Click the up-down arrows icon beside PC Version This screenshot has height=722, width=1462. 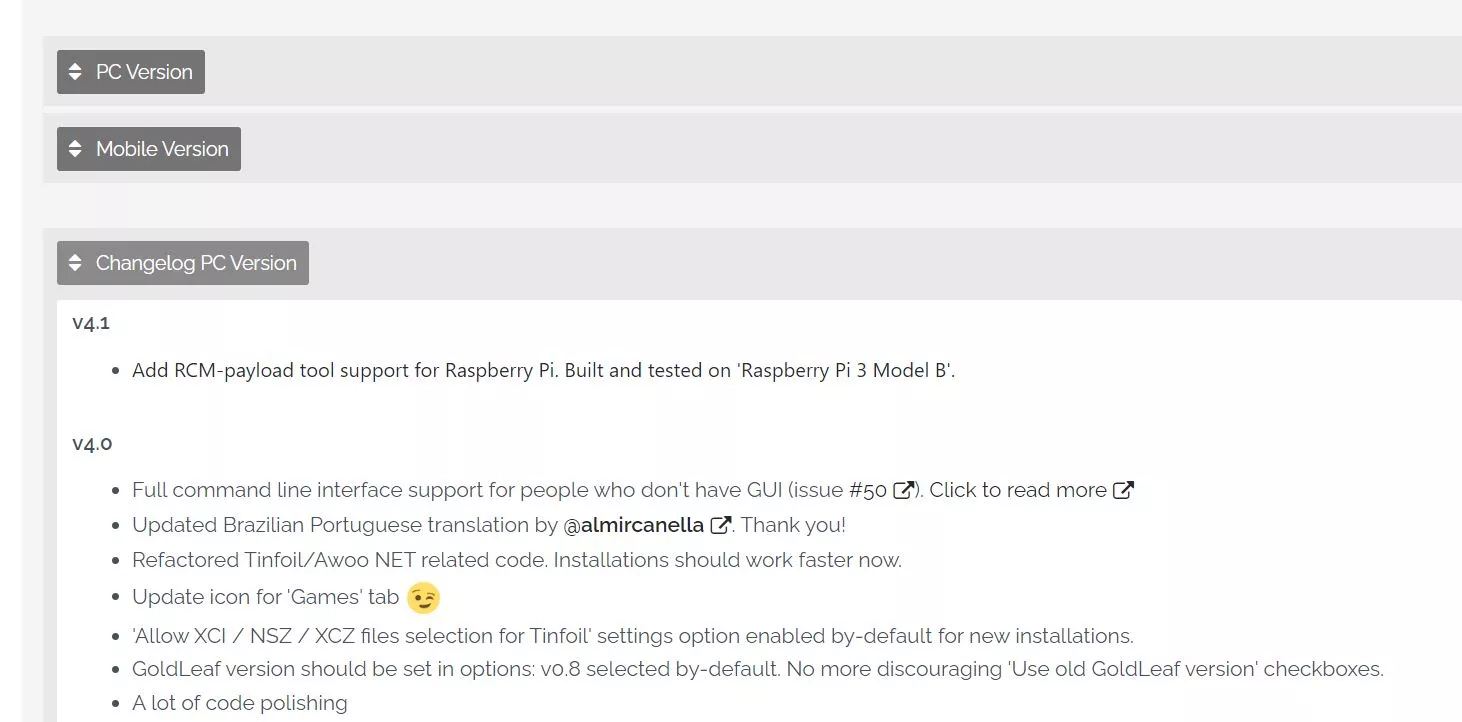click(75, 72)
